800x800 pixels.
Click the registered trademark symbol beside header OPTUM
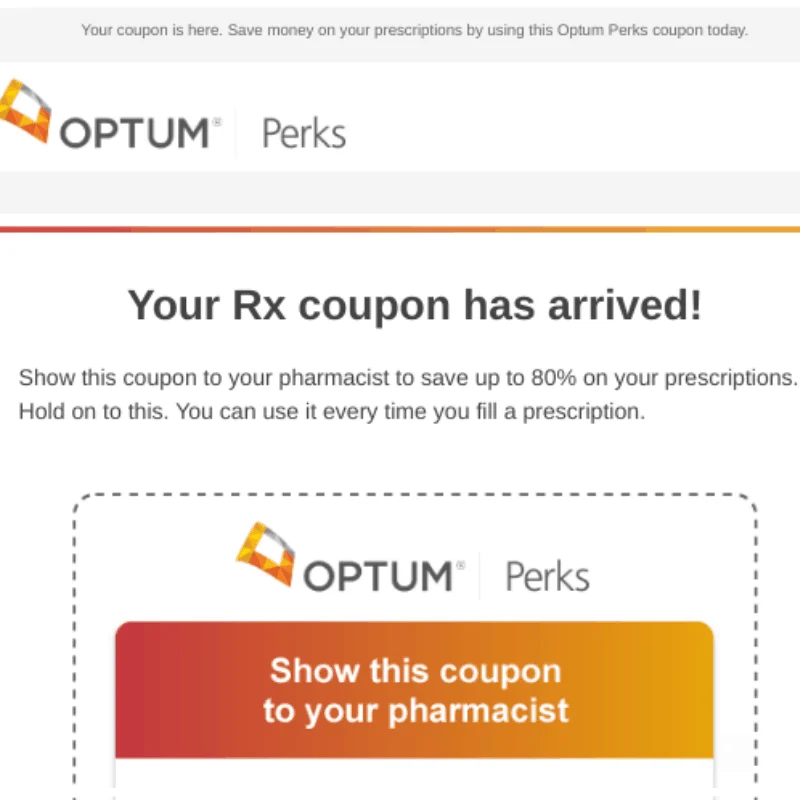pyautogui.click(x=216, y=121)
